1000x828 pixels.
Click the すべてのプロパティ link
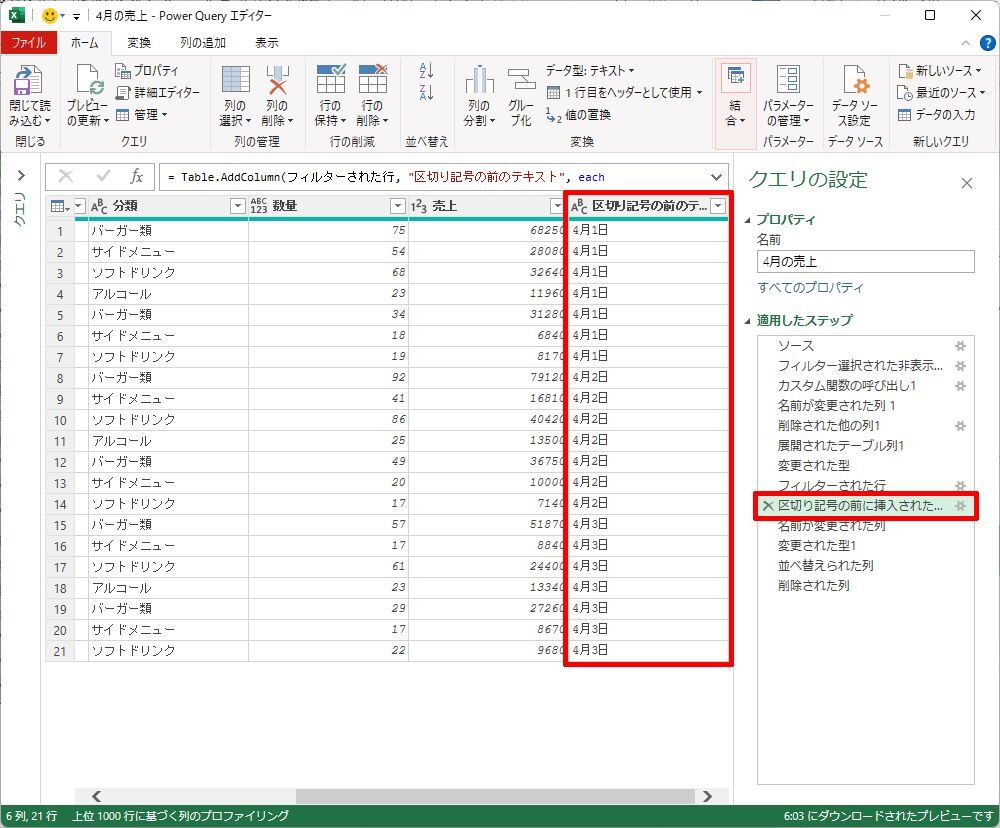point(810,288)
